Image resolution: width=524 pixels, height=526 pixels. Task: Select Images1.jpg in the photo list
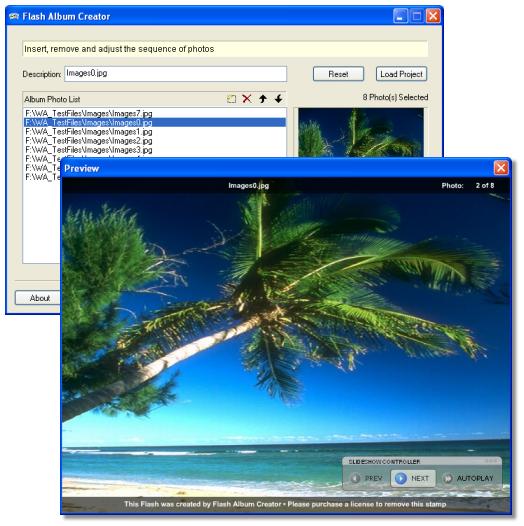pyautogui.click(x=155, y=132)
